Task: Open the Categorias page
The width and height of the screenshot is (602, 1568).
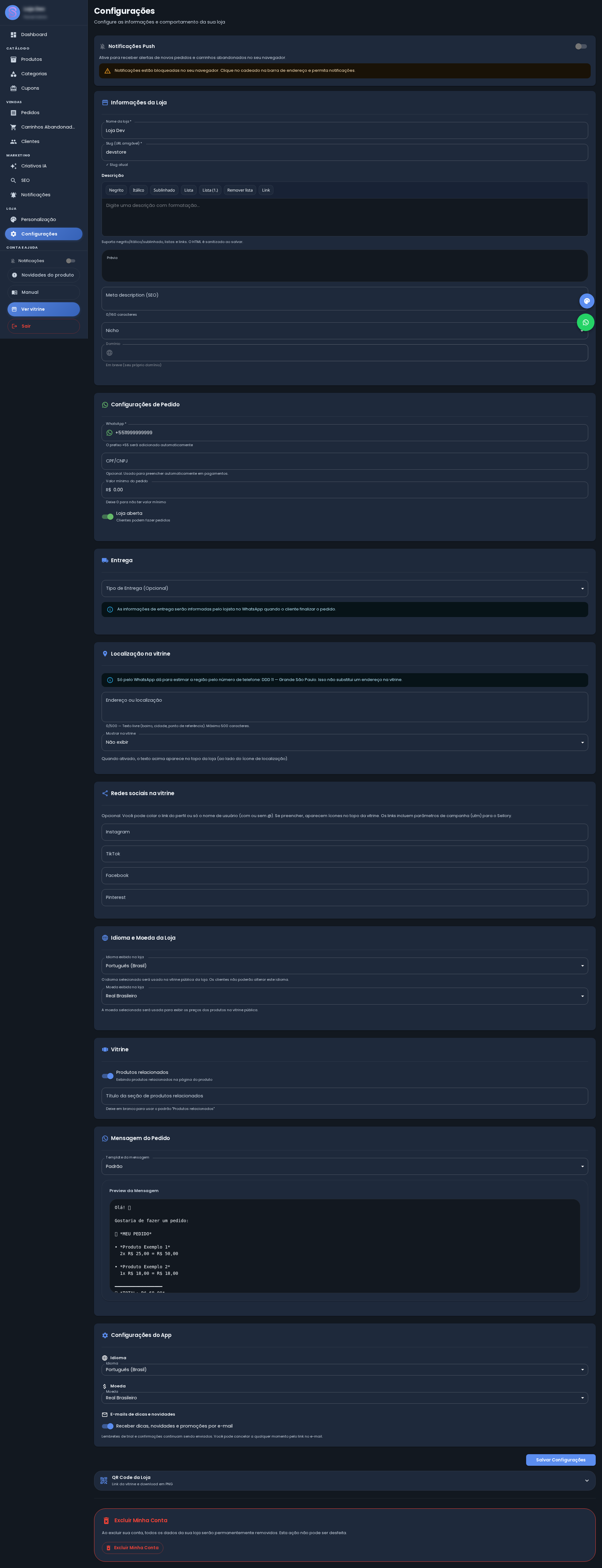Action: 44,74
